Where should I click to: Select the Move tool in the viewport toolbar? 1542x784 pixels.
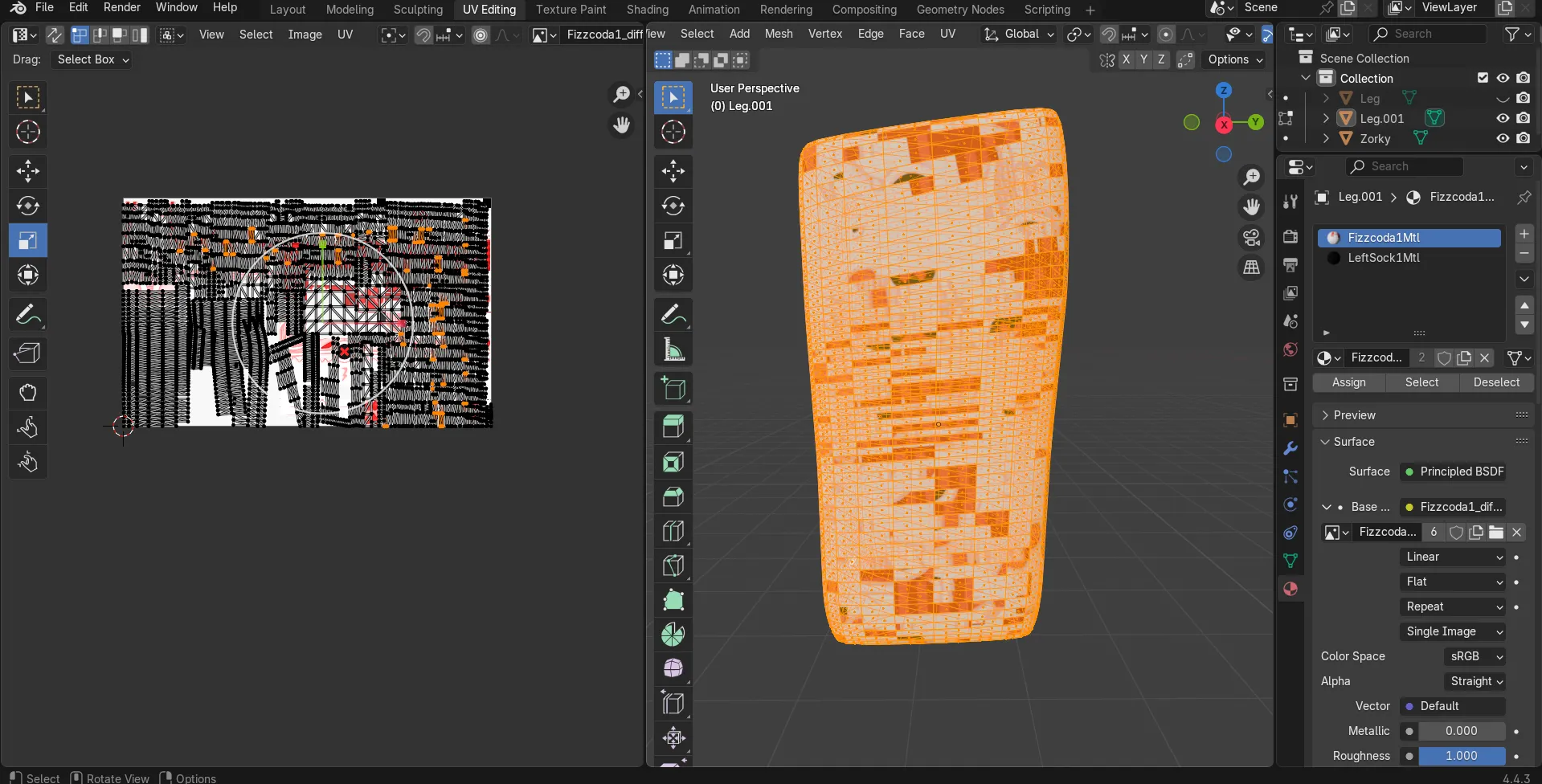(x=673, y=171)
